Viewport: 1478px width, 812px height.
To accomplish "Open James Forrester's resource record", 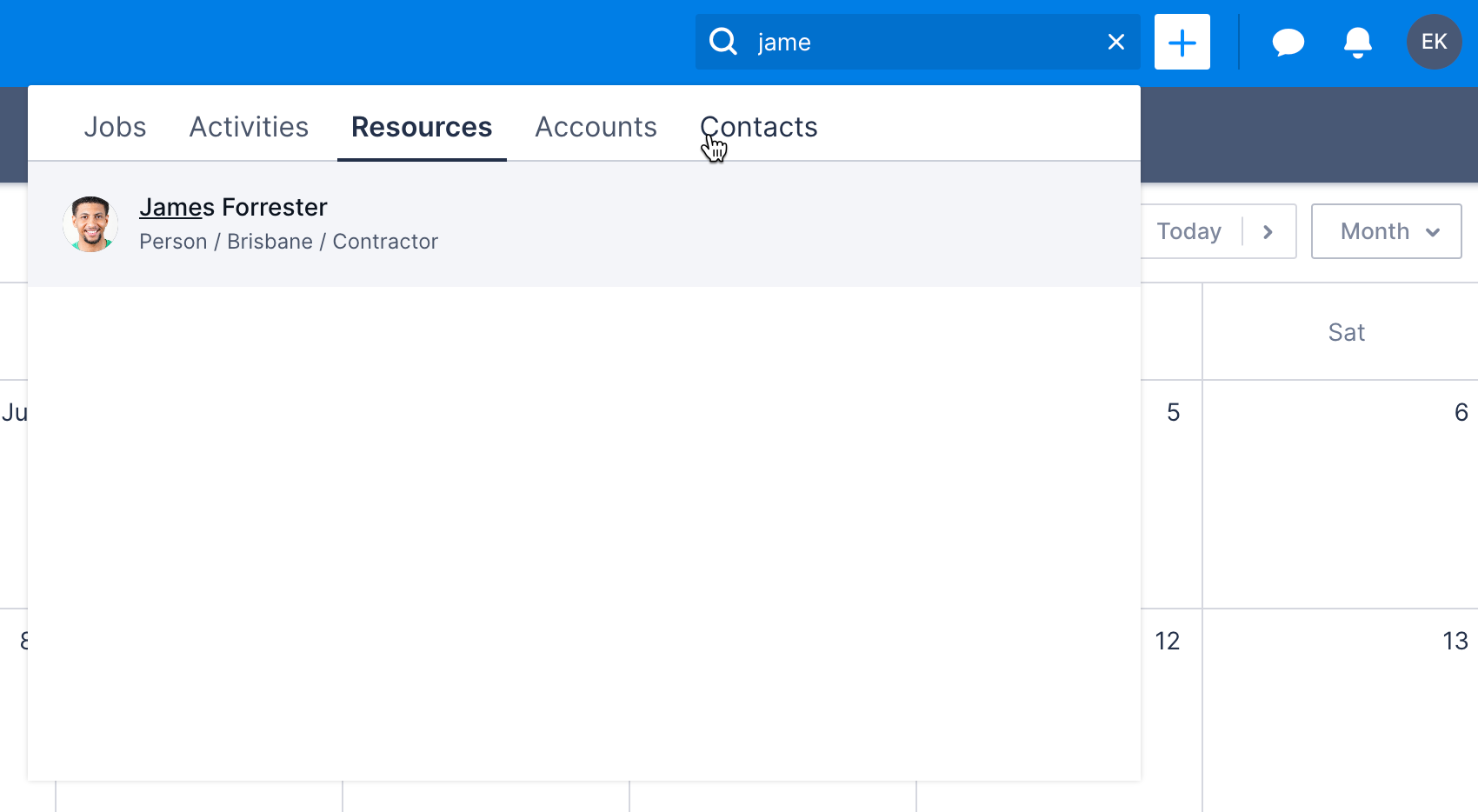I will click(x=233, y=207).
